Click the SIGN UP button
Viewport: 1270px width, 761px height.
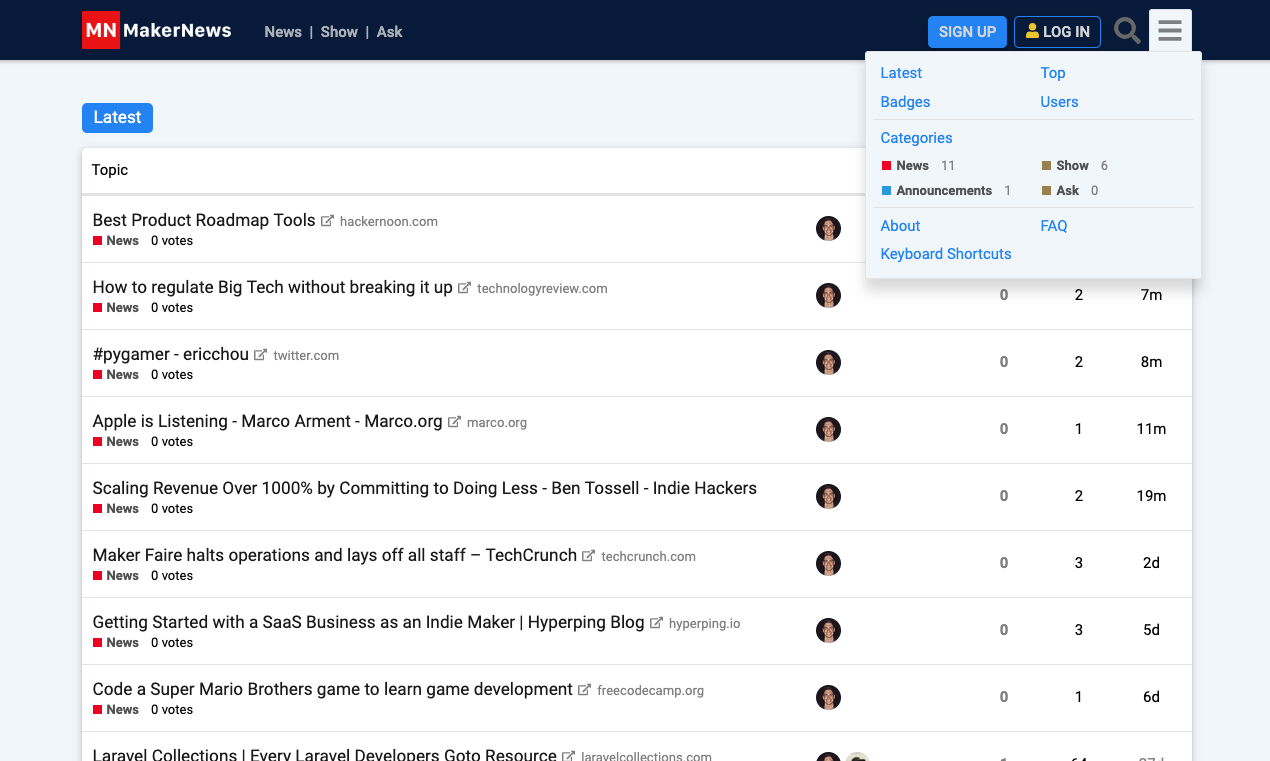tap(966, 31)
